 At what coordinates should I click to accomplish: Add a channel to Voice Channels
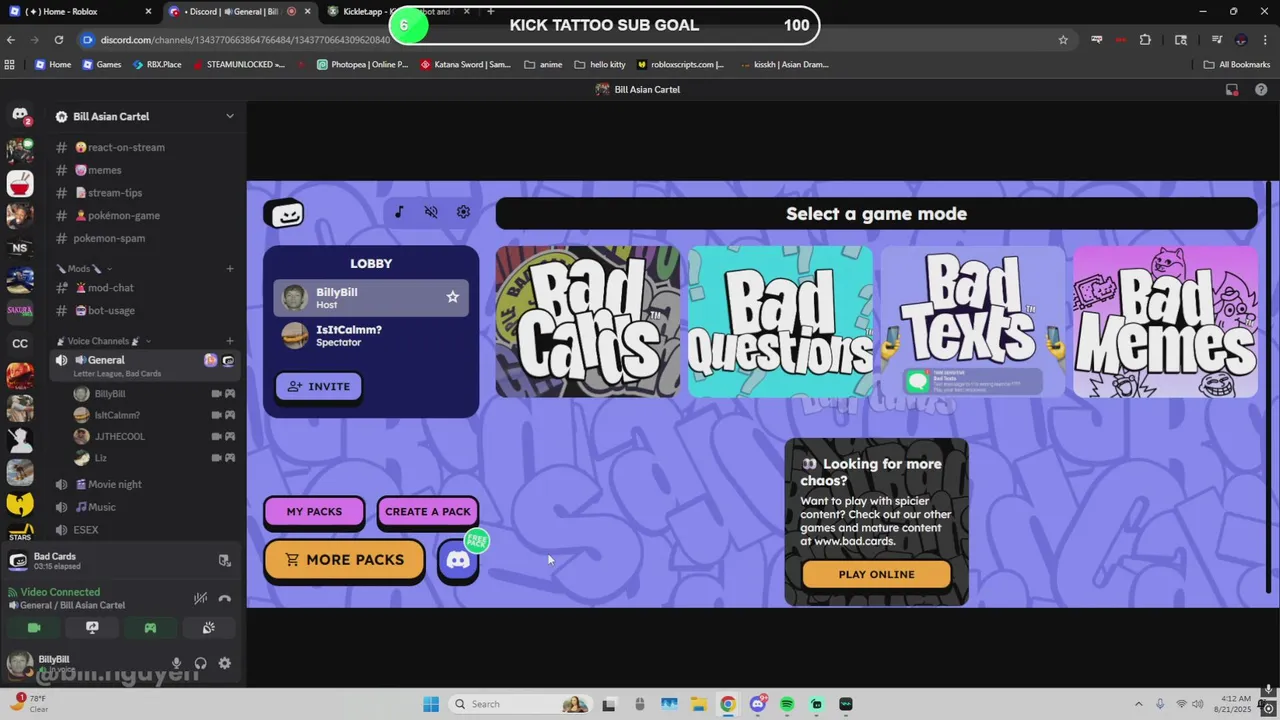[x=230, y=341]
